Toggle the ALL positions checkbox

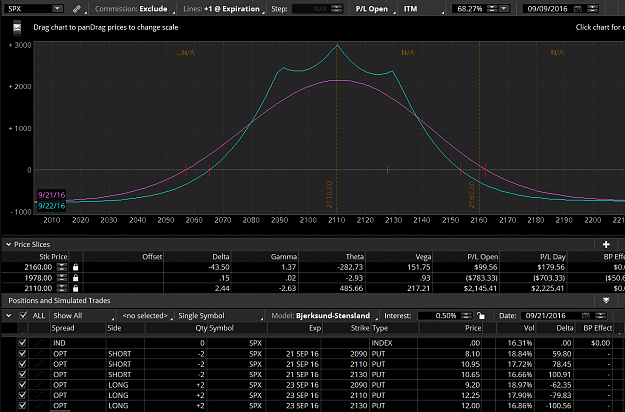click(23, 316)
